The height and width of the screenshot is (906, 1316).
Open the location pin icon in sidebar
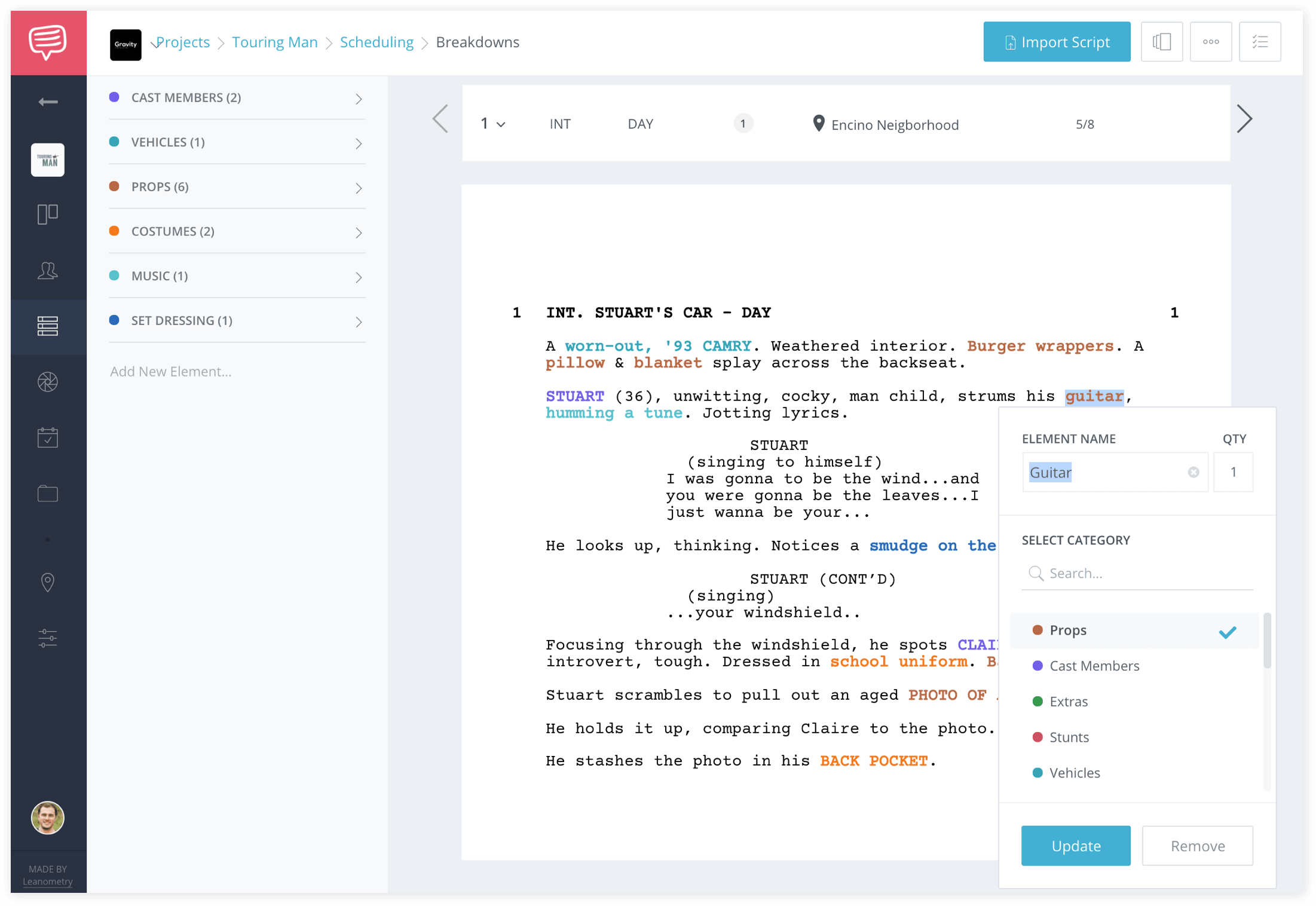[x=48, y=583]
